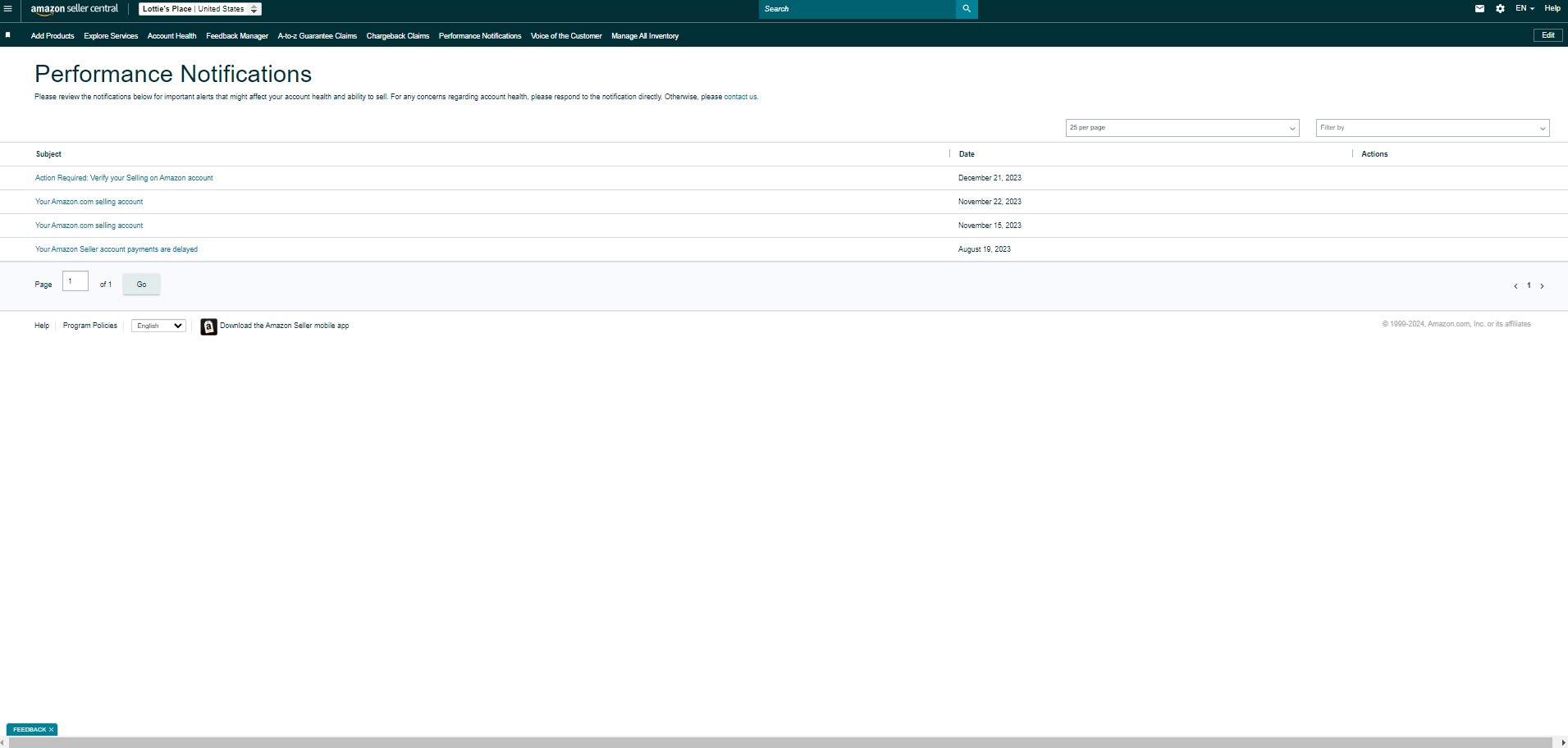Go to the next page arrow
This screenshot has height=748, width=1568.
1542,286
